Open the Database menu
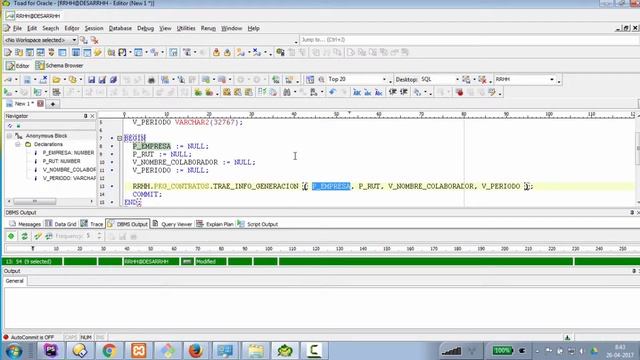Image resolution: width=640 pixels, height=360 pixels. (x=120, y=28)
